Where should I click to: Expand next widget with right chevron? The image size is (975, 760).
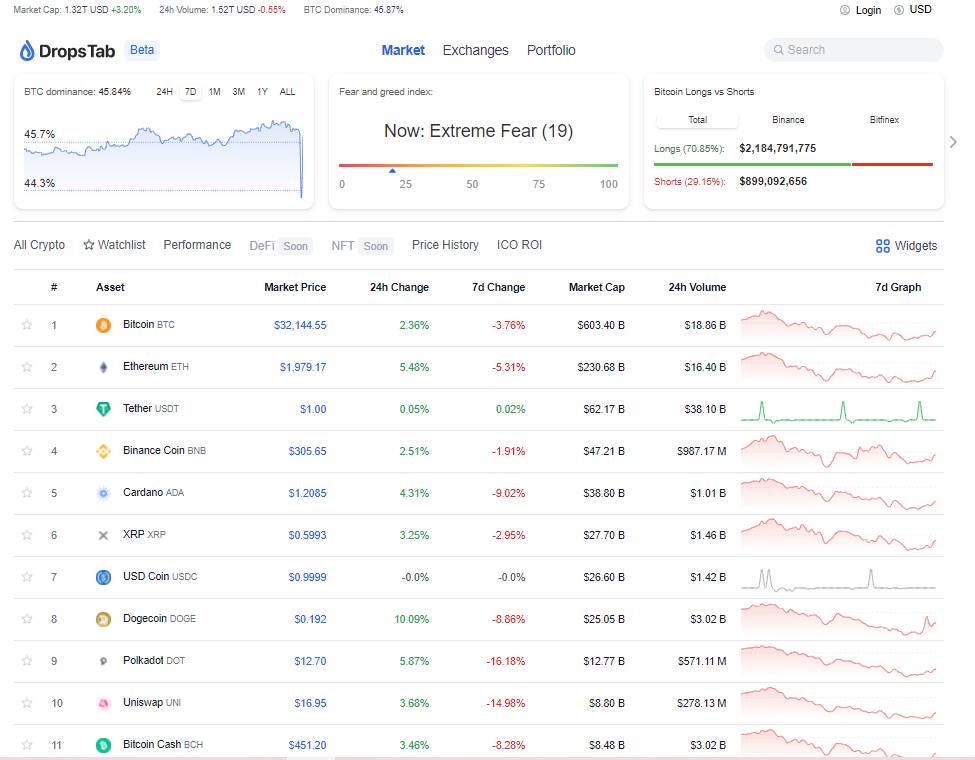[953, 142]
